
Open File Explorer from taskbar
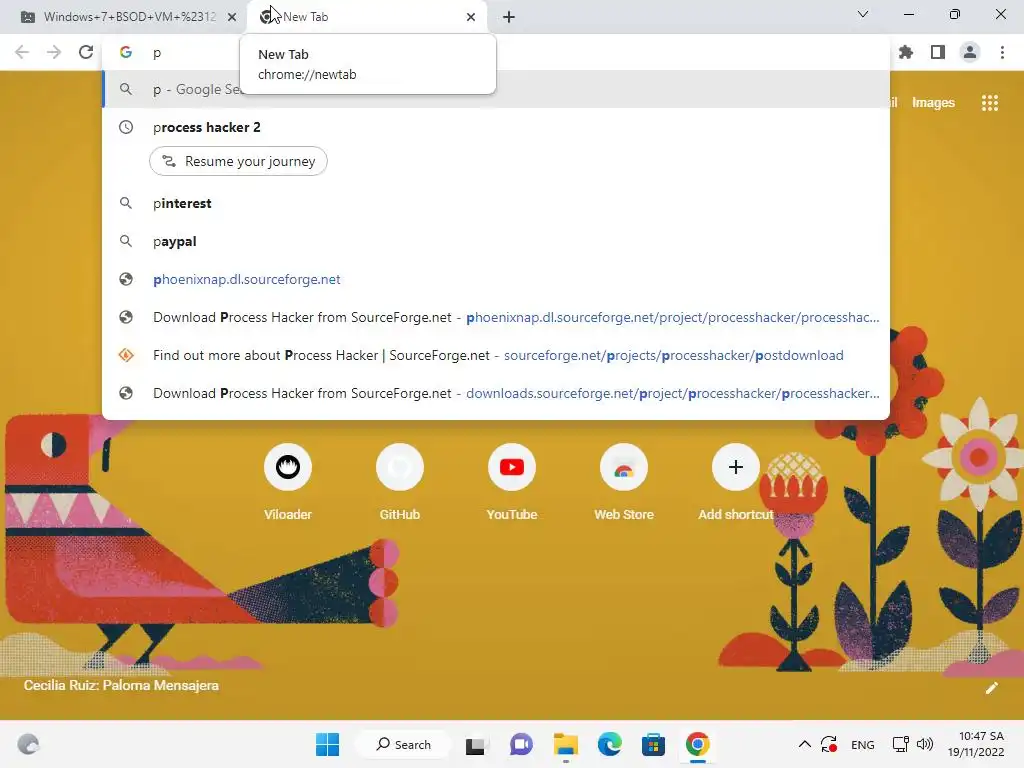565,744
